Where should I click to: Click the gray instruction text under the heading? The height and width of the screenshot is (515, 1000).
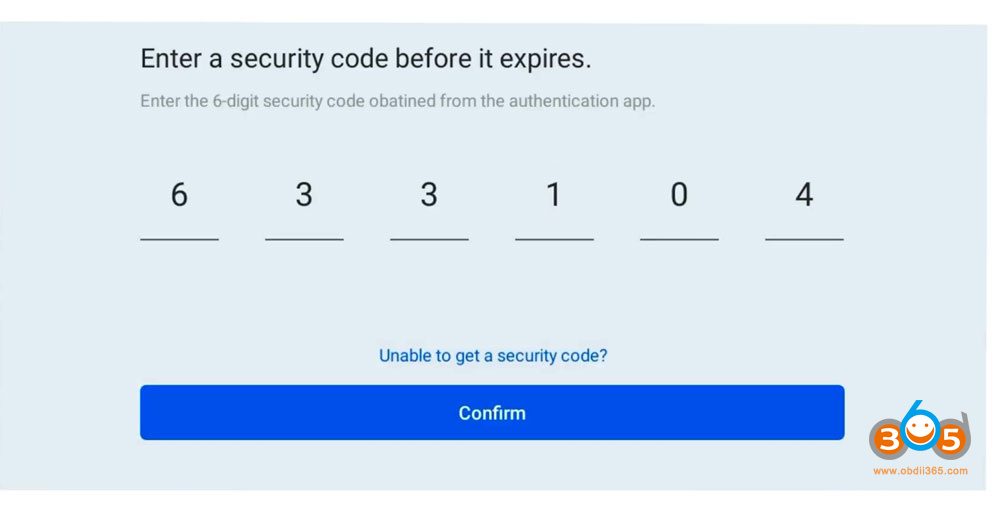coord(397,101)
